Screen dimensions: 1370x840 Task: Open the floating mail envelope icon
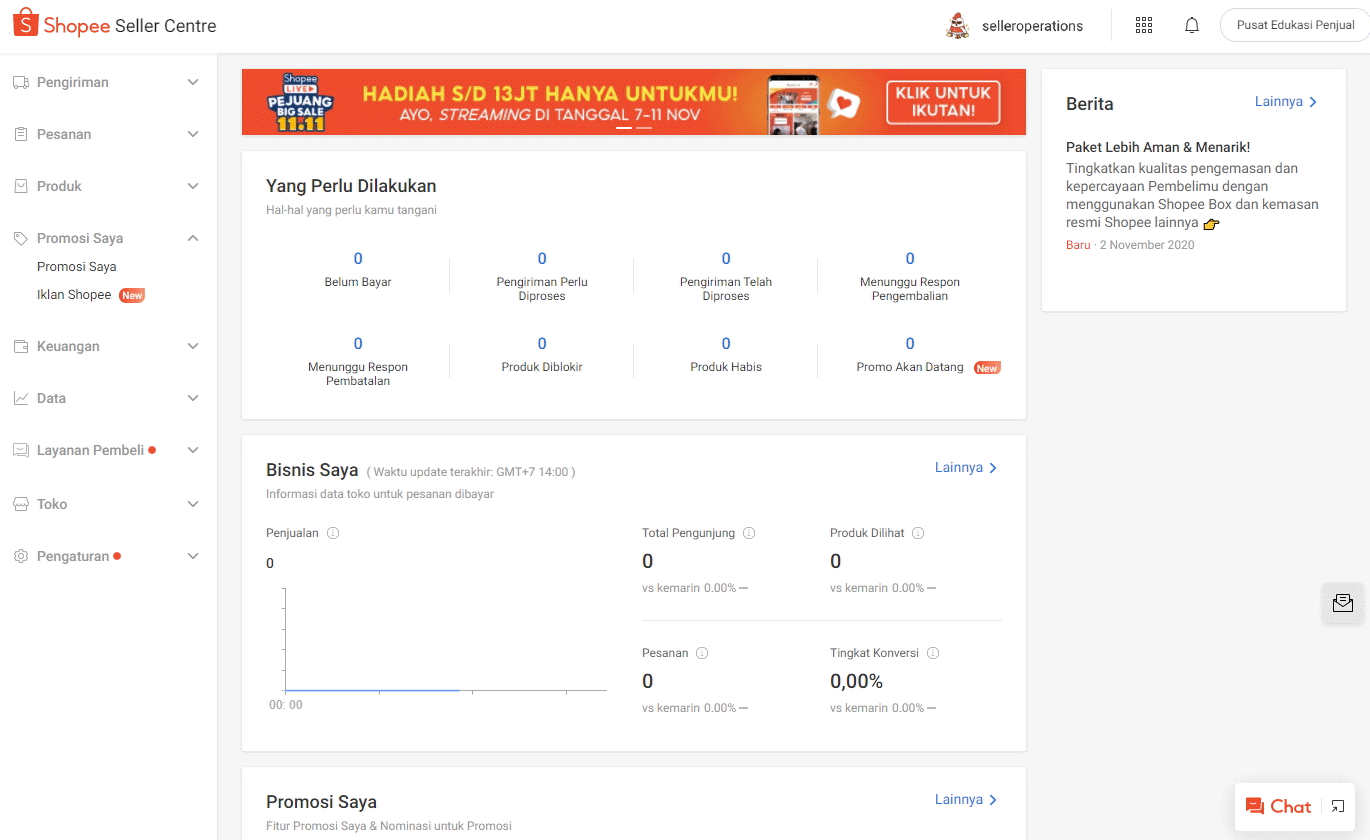[1343, 603]
